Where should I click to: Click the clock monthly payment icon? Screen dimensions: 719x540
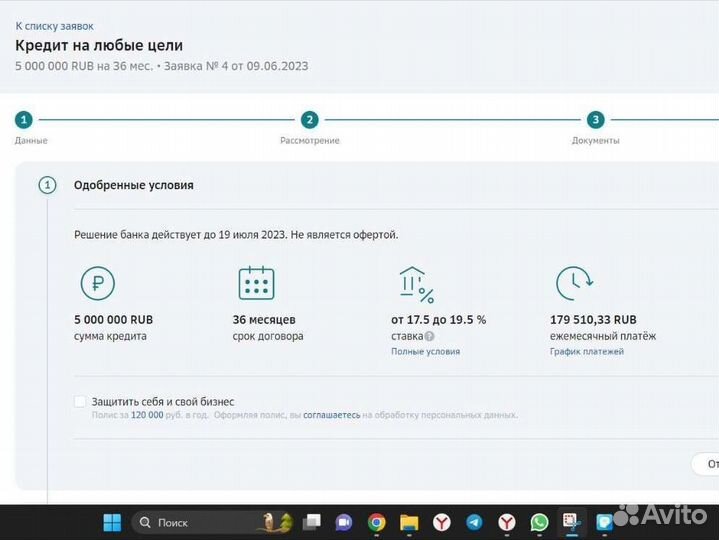(573, 283)
